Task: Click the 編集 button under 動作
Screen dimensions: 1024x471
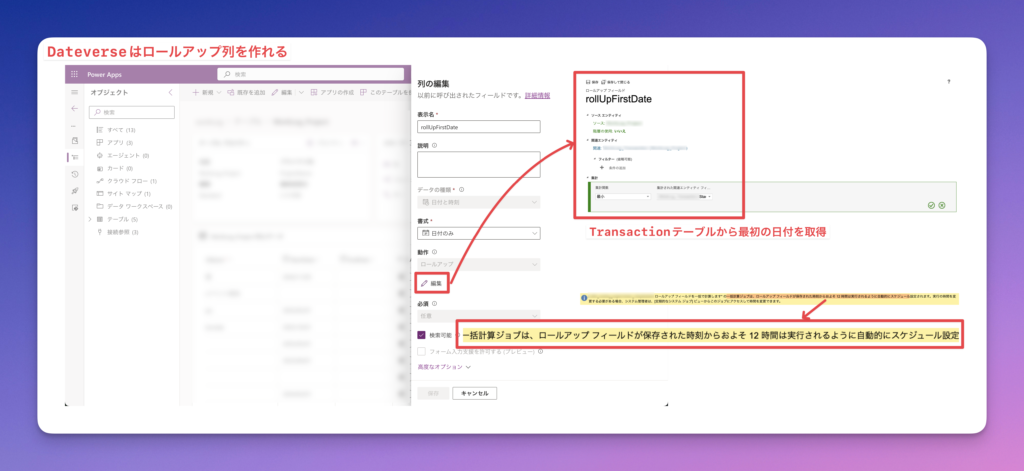Action: pyautogui.click(x=431, y=284)
